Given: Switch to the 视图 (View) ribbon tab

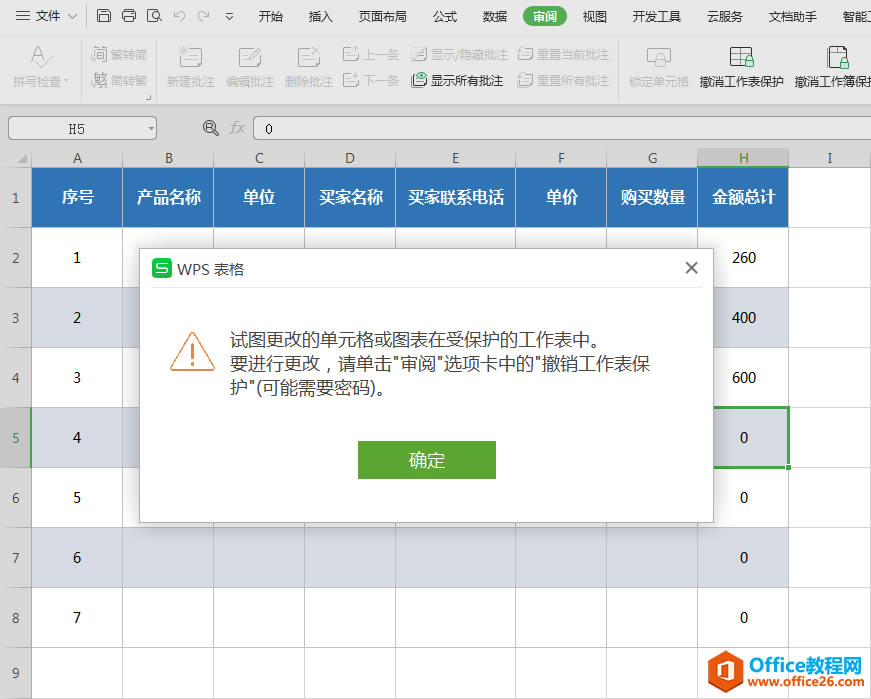Looking at the screenshot, I should tap(595, 16).
